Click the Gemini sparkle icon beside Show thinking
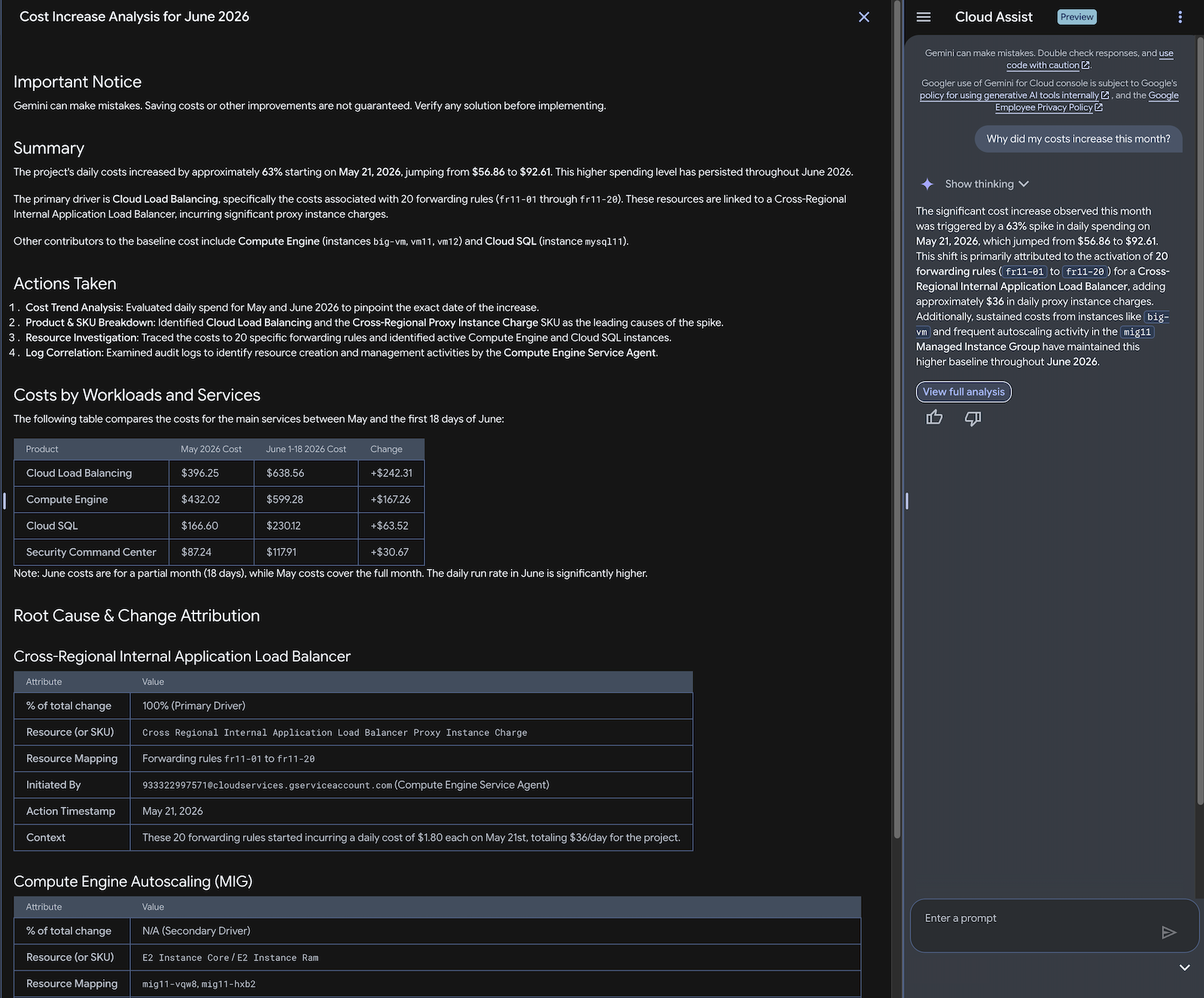1204x998 pixels. [x=927, y=184]
